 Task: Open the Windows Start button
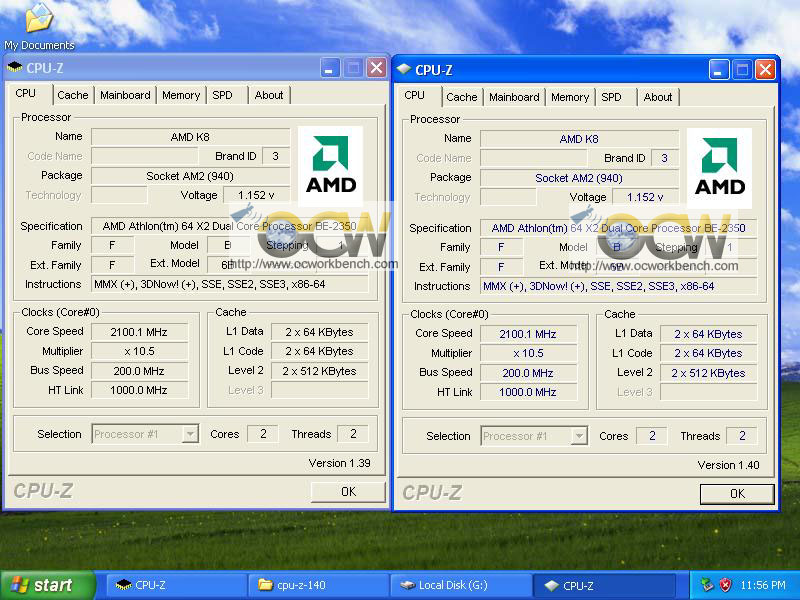(x=48, y=585)
